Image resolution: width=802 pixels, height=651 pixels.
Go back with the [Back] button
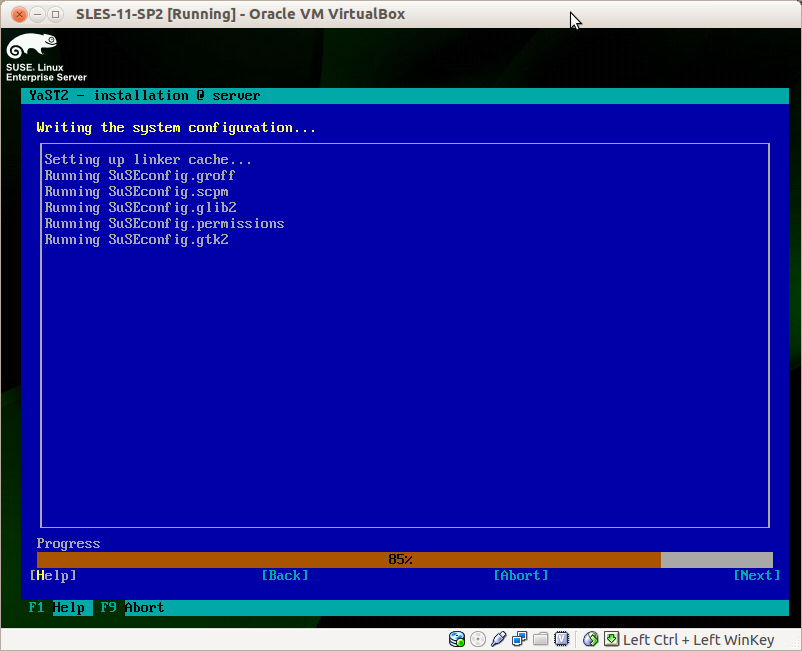coord(285,576)
